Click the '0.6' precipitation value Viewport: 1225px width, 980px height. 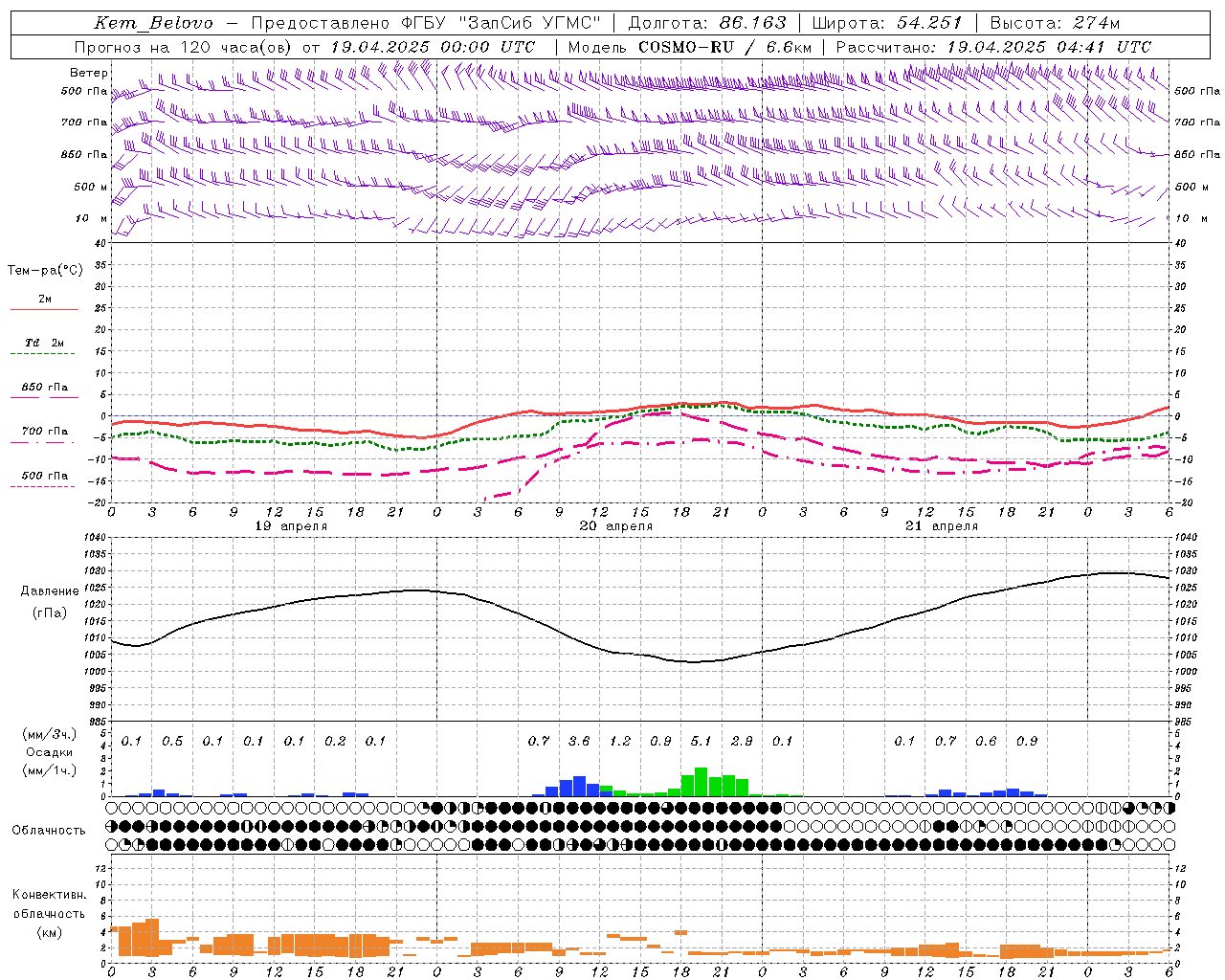tap(986, 741)
